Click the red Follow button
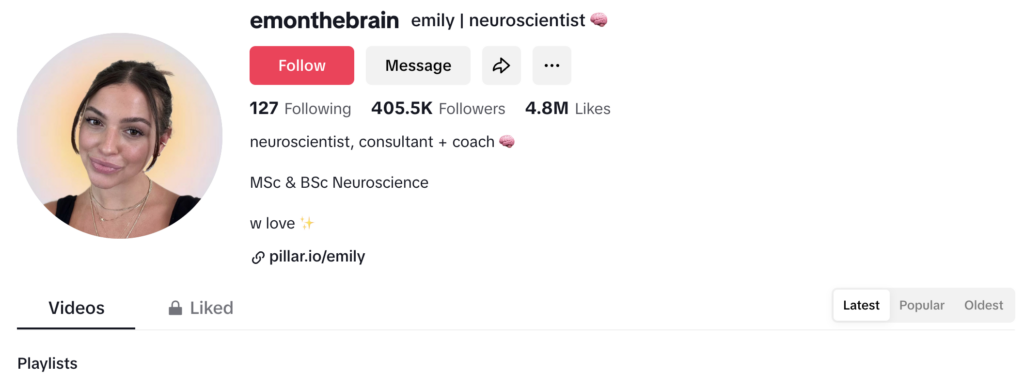The width and height of the screenshot is (1024, 376). [302, 65]
